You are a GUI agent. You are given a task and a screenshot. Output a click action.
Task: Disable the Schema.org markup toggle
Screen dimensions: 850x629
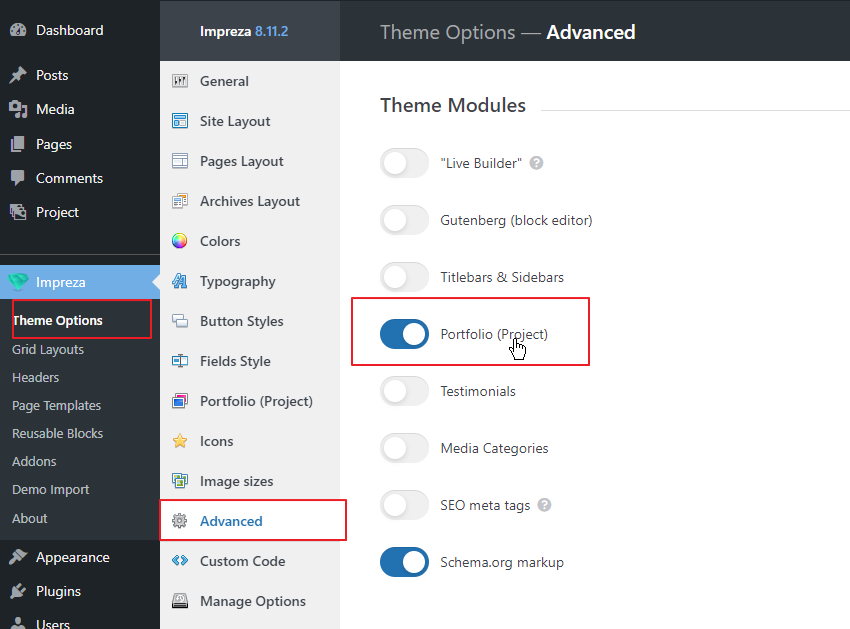404,562
